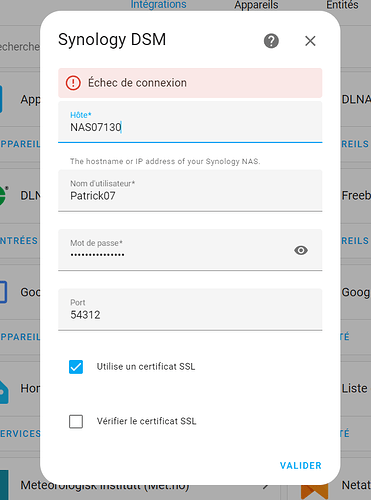Click the red error icon in the alert
Viewport: 371px width, 500px height.
[x=73, y=83]
